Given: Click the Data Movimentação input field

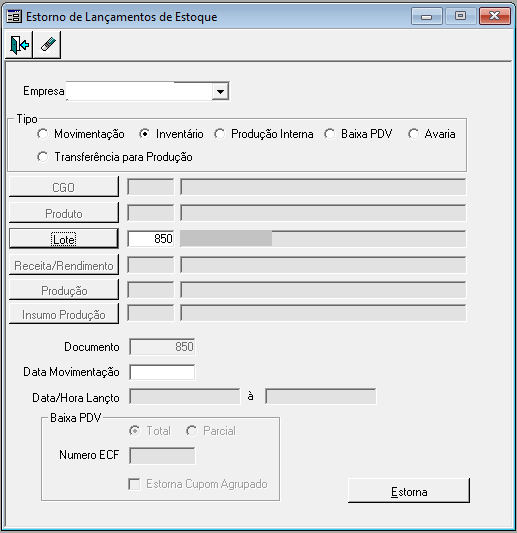Looking at the screenshot, I should (x=162, y=372).
